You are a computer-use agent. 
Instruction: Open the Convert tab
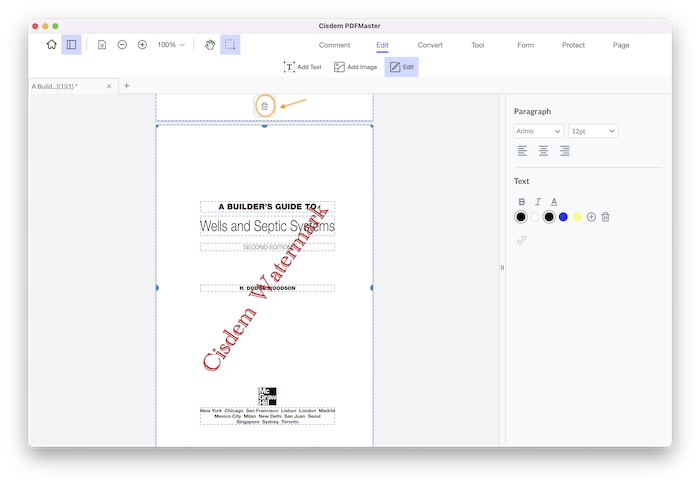pos(430,45)
